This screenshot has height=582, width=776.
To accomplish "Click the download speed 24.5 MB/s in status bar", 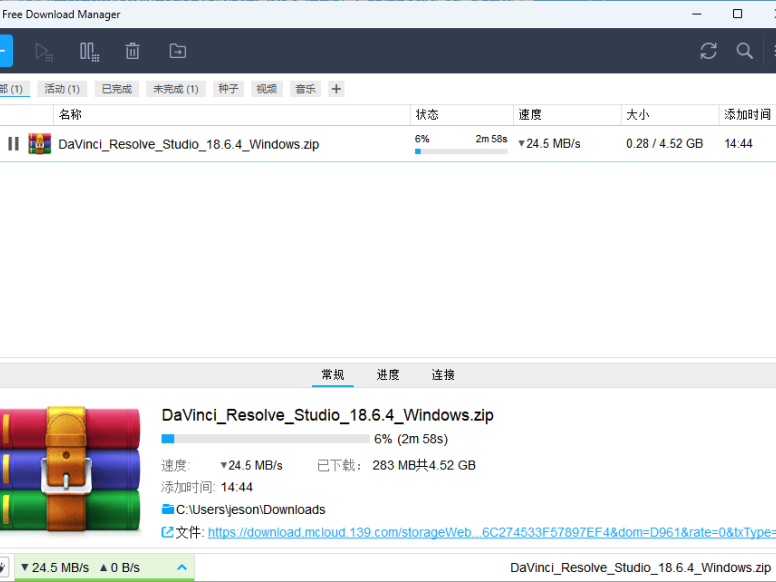I will (x=55, y=567).
